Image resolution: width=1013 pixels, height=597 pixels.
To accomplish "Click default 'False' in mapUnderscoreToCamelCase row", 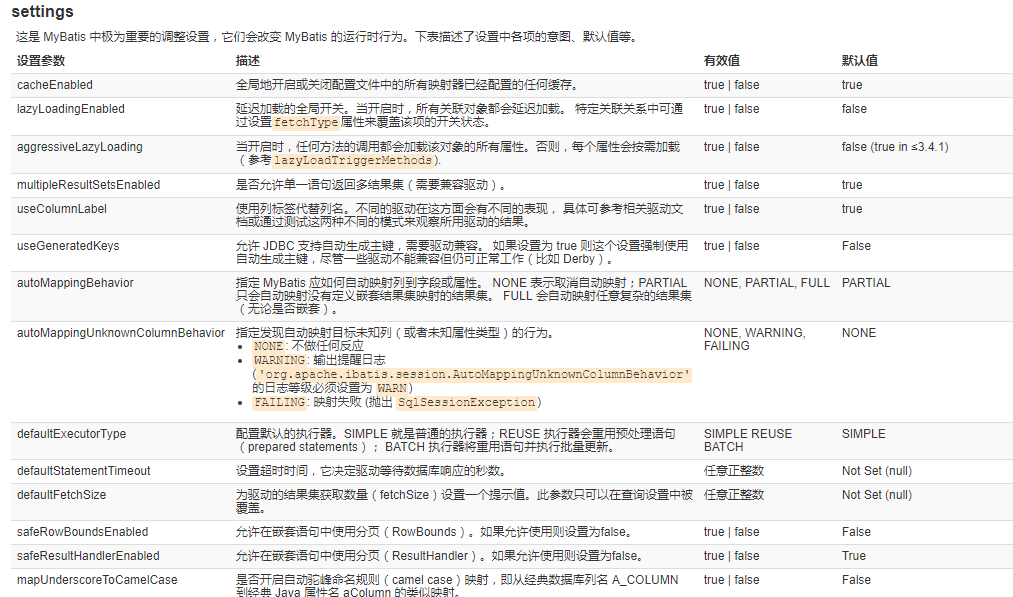I will (856, 580).
